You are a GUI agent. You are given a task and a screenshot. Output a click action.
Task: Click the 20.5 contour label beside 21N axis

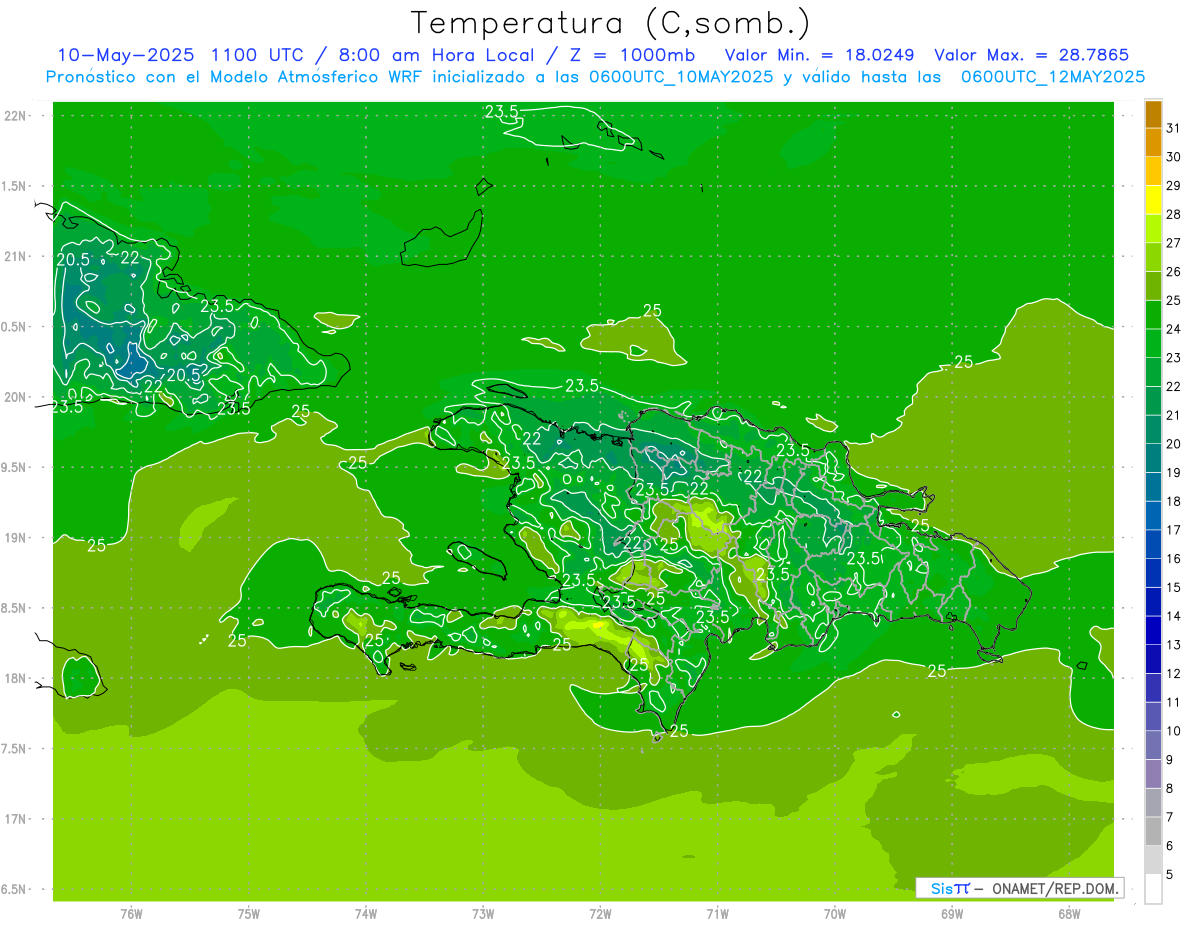[73, 259]
